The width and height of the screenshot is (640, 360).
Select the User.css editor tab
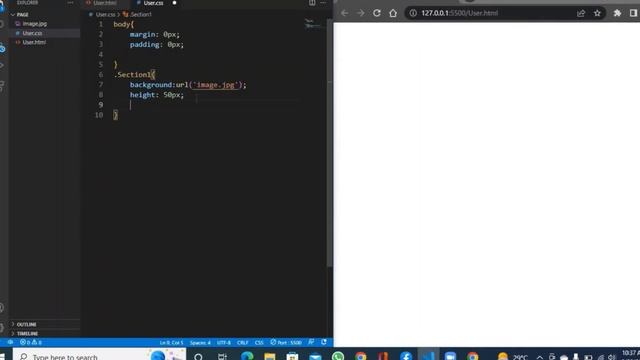[153, 3]
